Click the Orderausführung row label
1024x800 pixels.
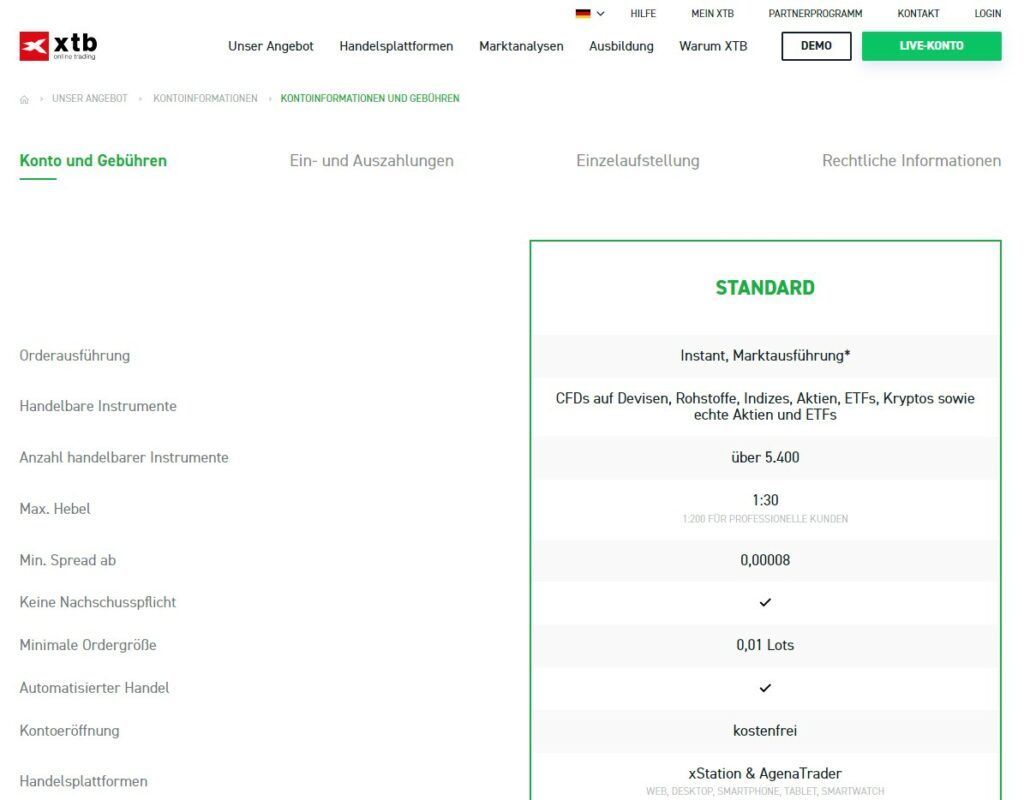pyautogui.click(x=74, y=356)
